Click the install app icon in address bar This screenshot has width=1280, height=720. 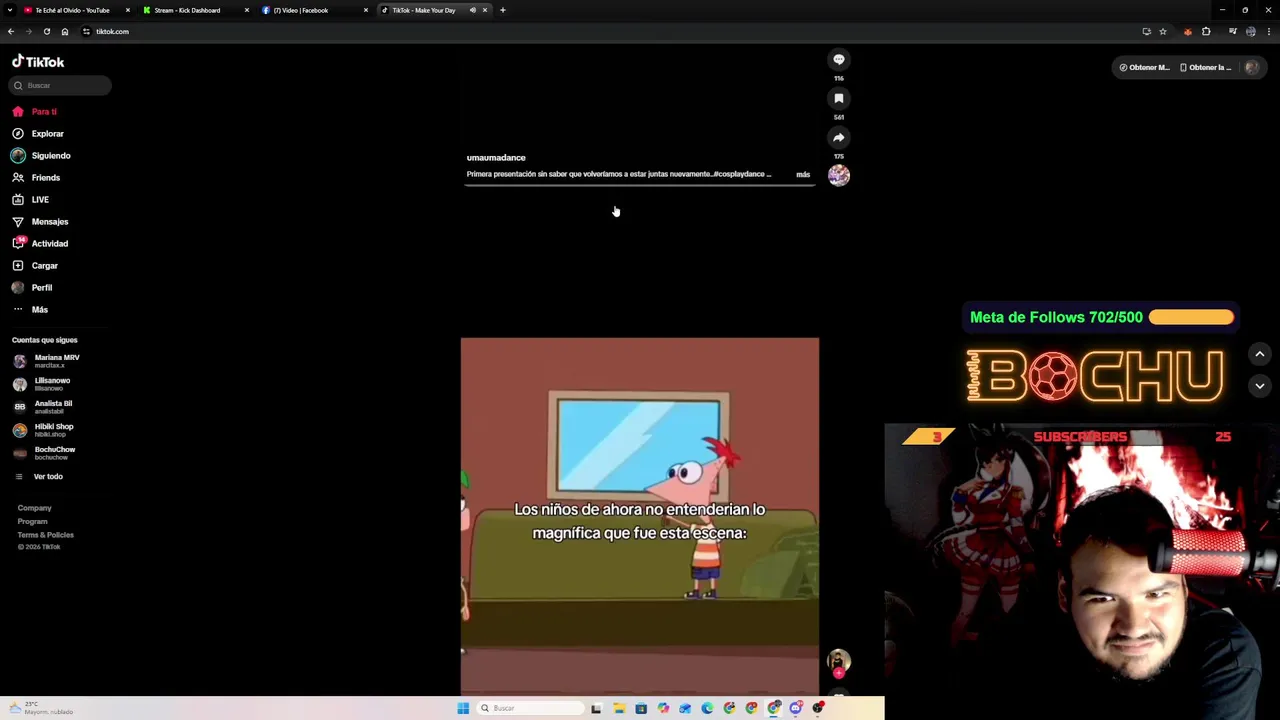pyautogui.click(x=1146, y=31)
